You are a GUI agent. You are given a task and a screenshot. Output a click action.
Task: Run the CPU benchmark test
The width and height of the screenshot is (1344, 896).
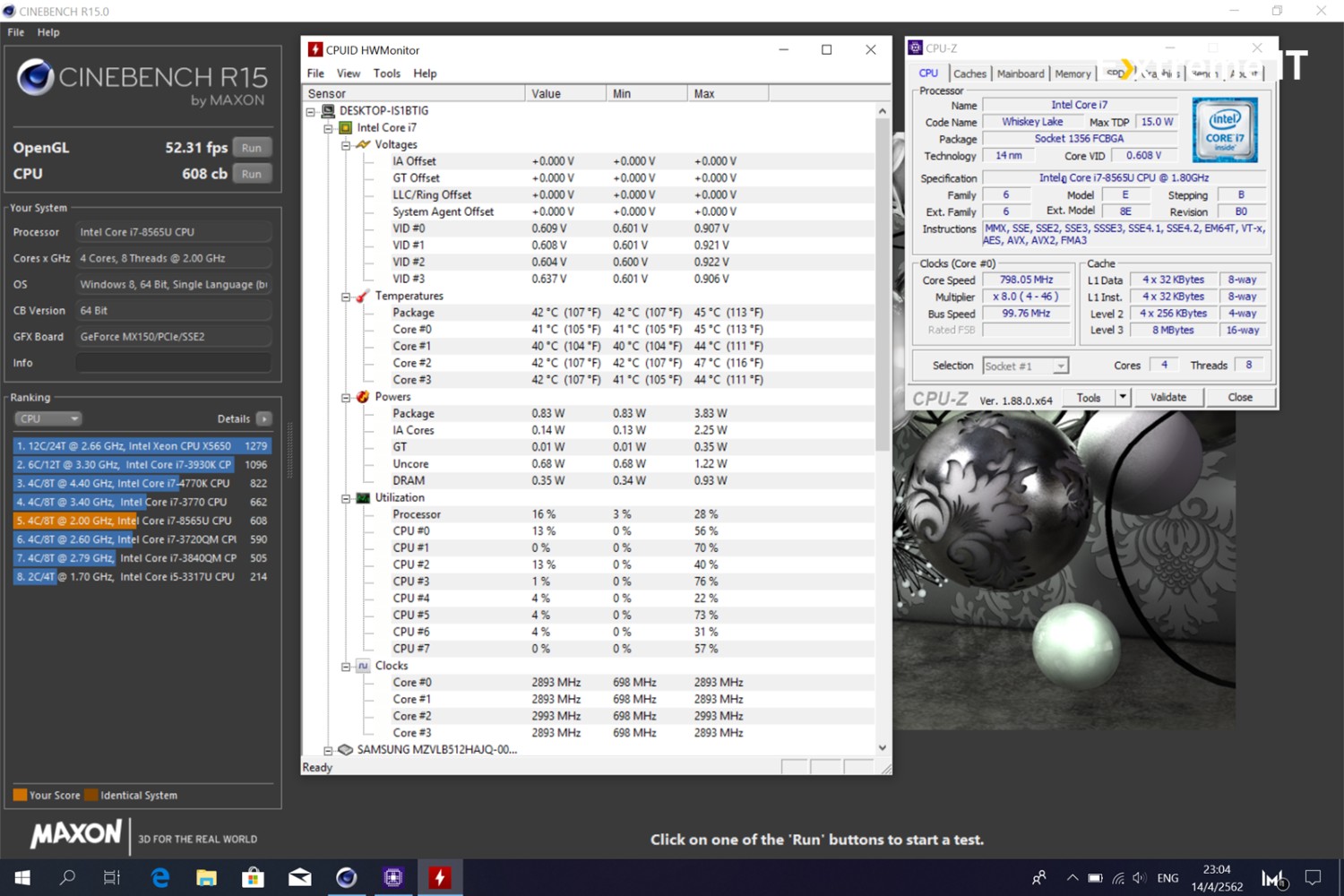[x=252, y=174]
